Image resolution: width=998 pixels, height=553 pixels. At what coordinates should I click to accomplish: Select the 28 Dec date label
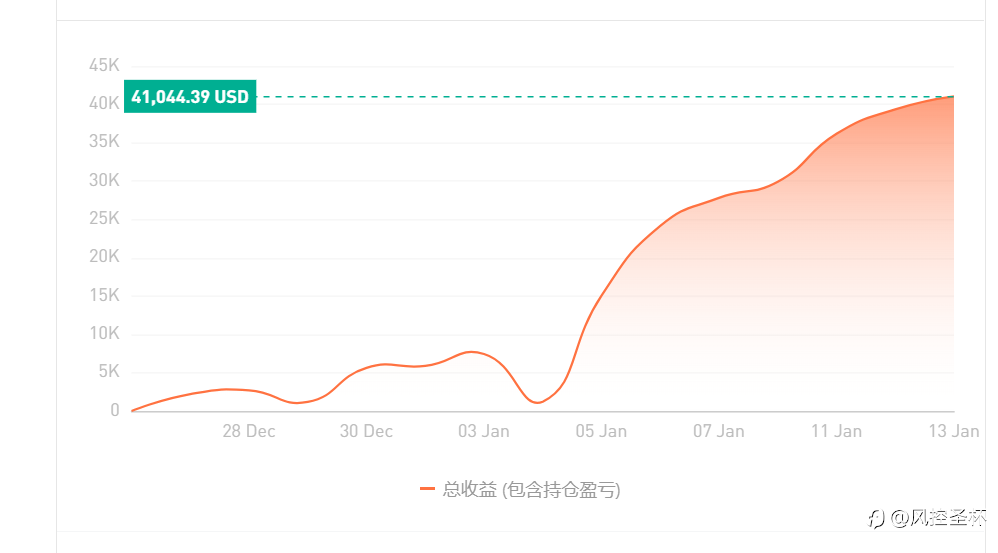[249, 431]
